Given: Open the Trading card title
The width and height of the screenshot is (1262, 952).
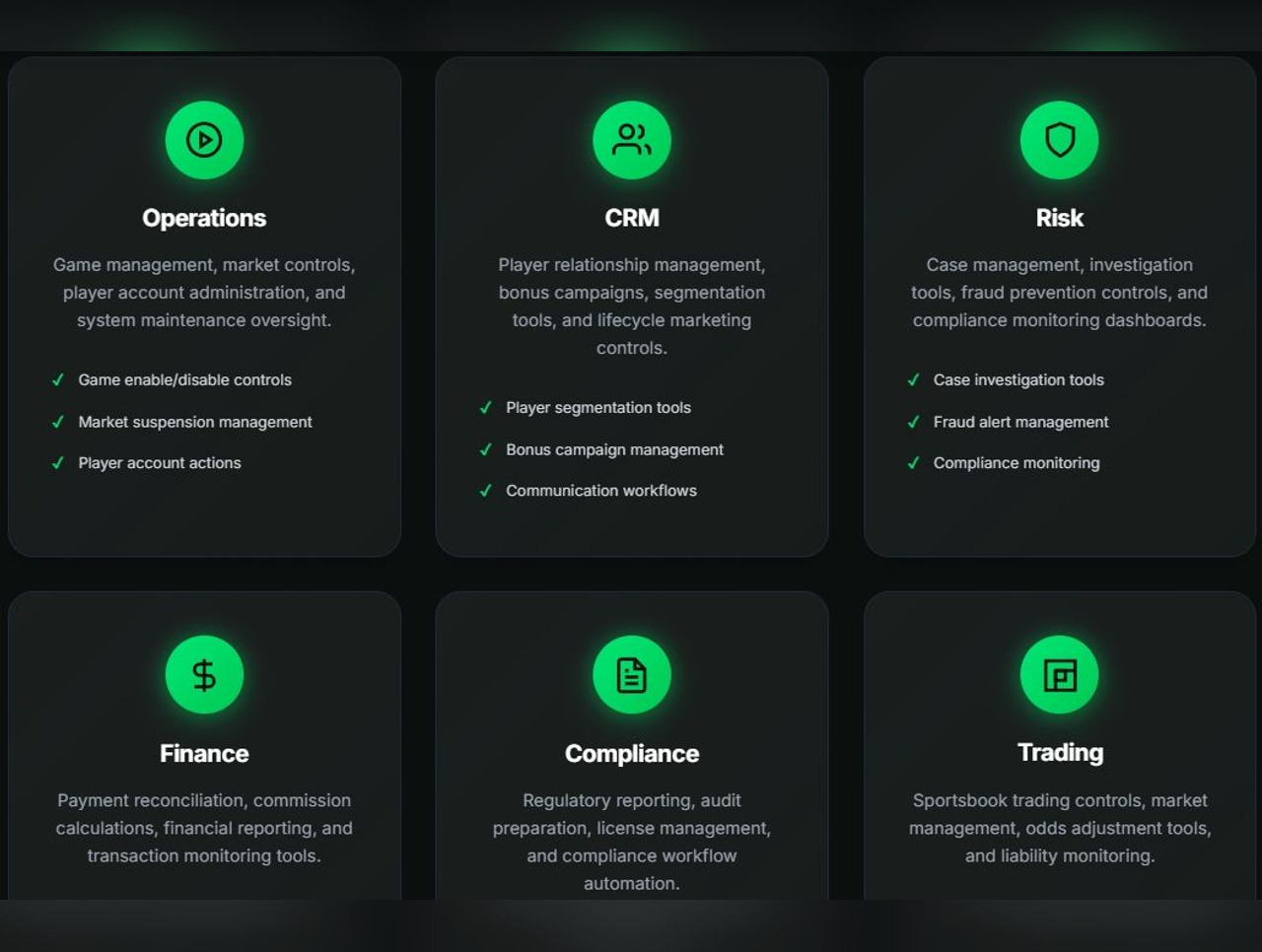Looking at the screenshot, I should tap(1060, 752).
